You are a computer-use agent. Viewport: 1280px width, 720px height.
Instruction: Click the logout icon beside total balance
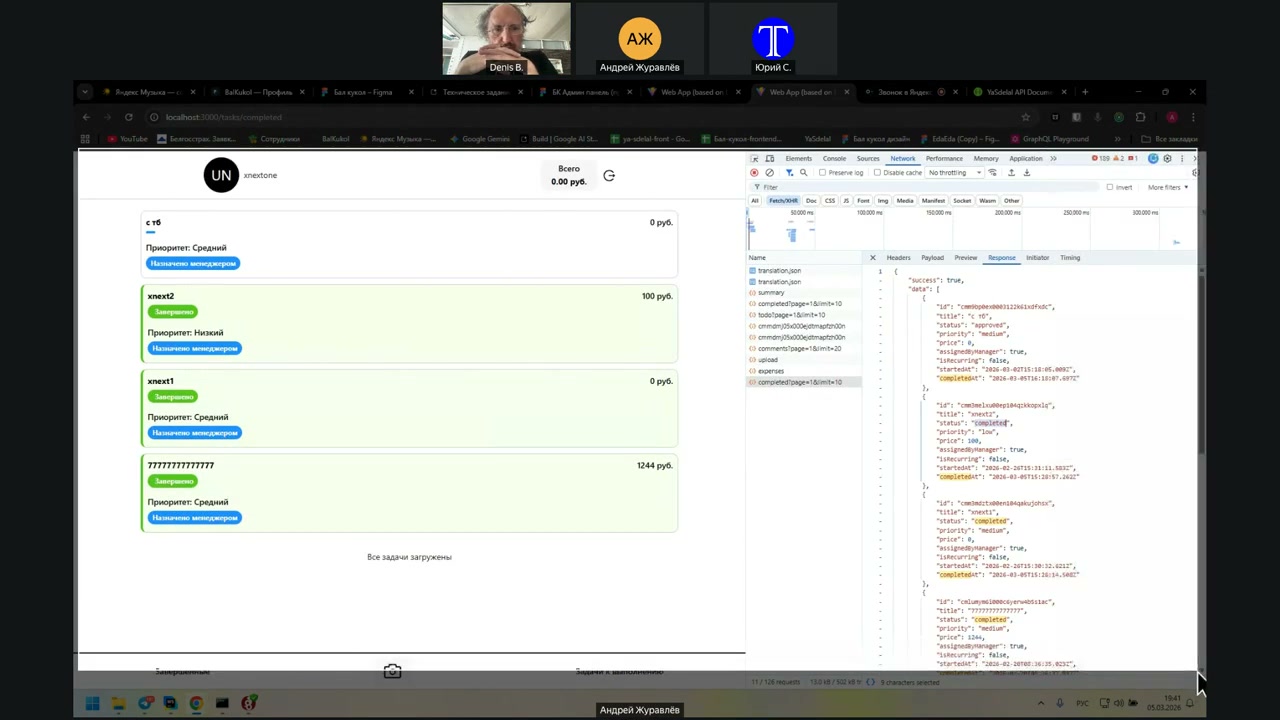pyautogui.click(x=609, y=176)
